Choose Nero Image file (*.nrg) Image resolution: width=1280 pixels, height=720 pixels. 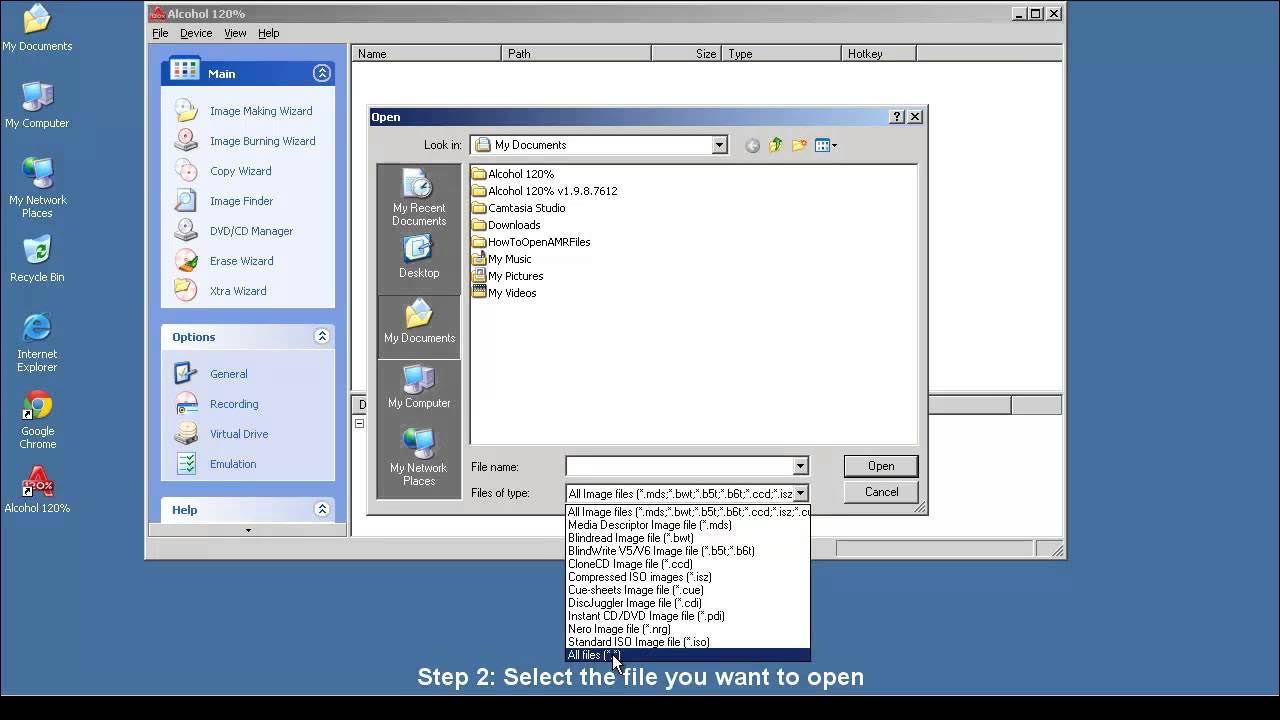688,629
